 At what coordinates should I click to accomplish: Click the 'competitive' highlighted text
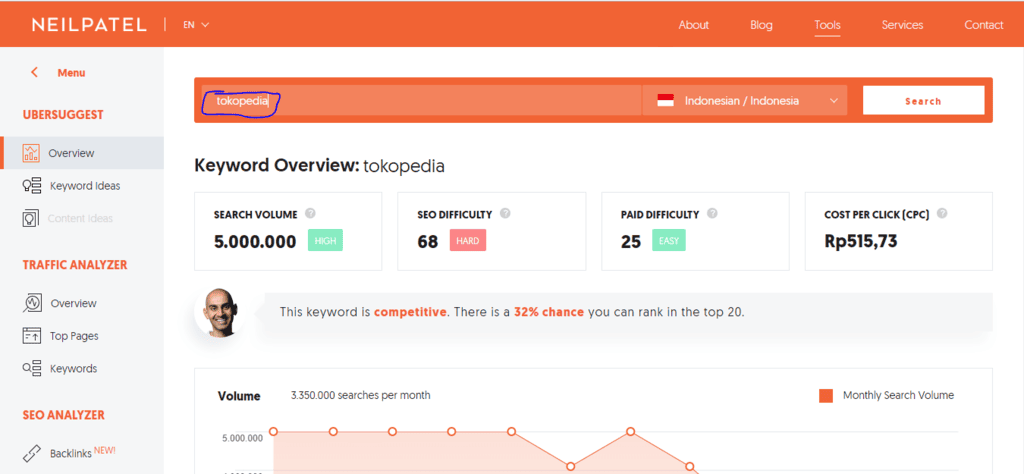pyautogui.click(x=411, y=312)
